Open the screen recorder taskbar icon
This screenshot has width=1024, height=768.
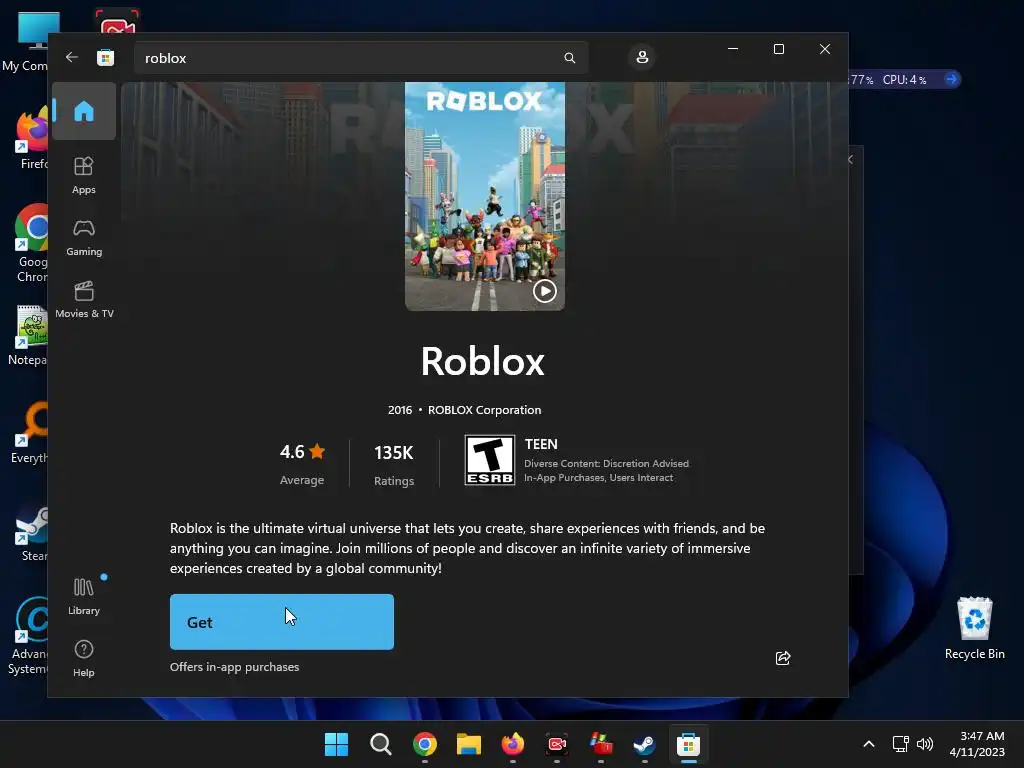pyautogui.click(x=556, y=744)
